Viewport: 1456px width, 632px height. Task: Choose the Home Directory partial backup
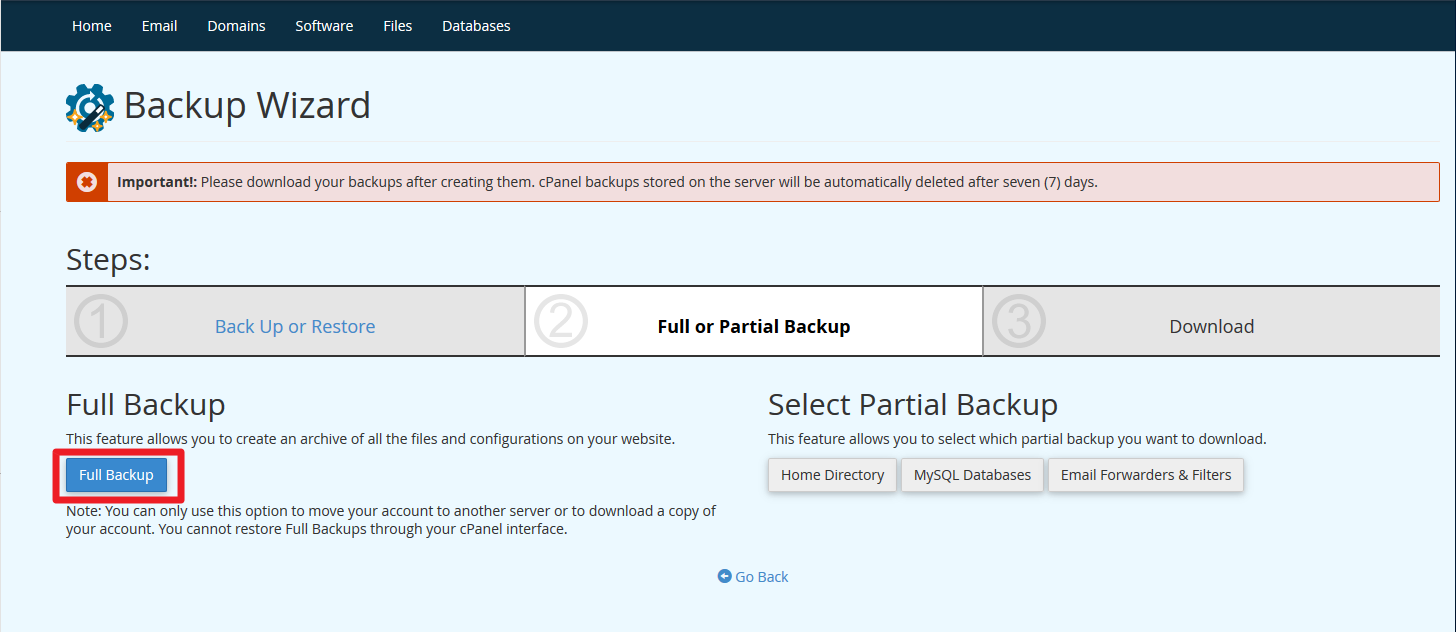coord(832,475)
